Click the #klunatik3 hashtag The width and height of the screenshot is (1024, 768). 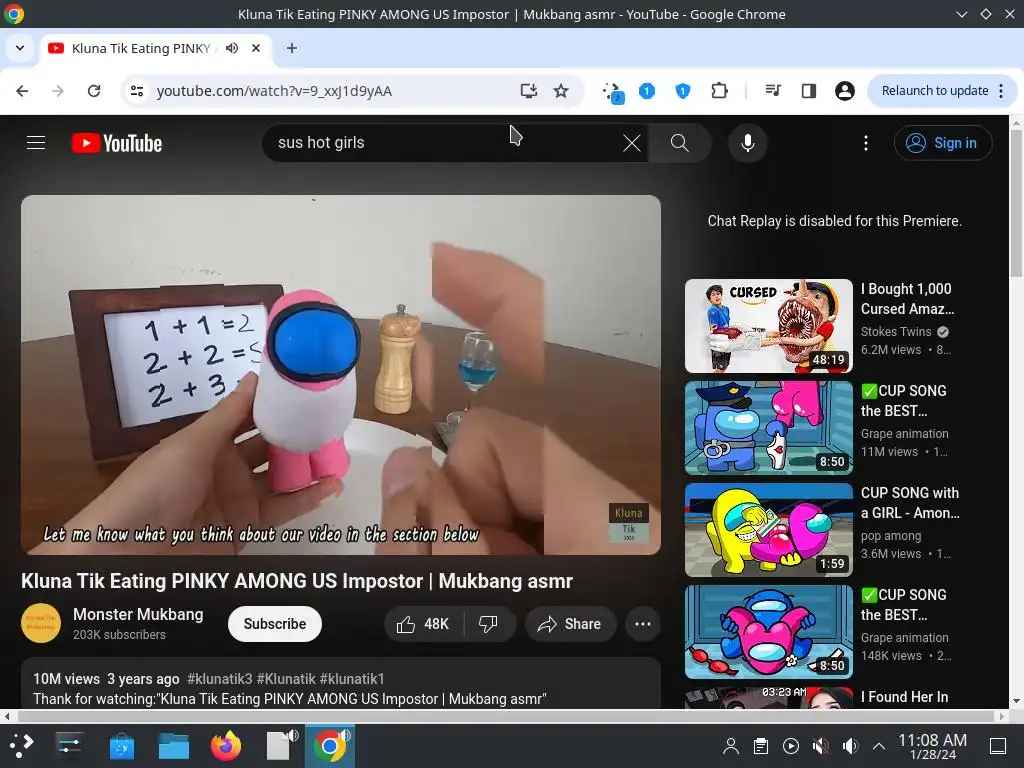tap(219, 679)
